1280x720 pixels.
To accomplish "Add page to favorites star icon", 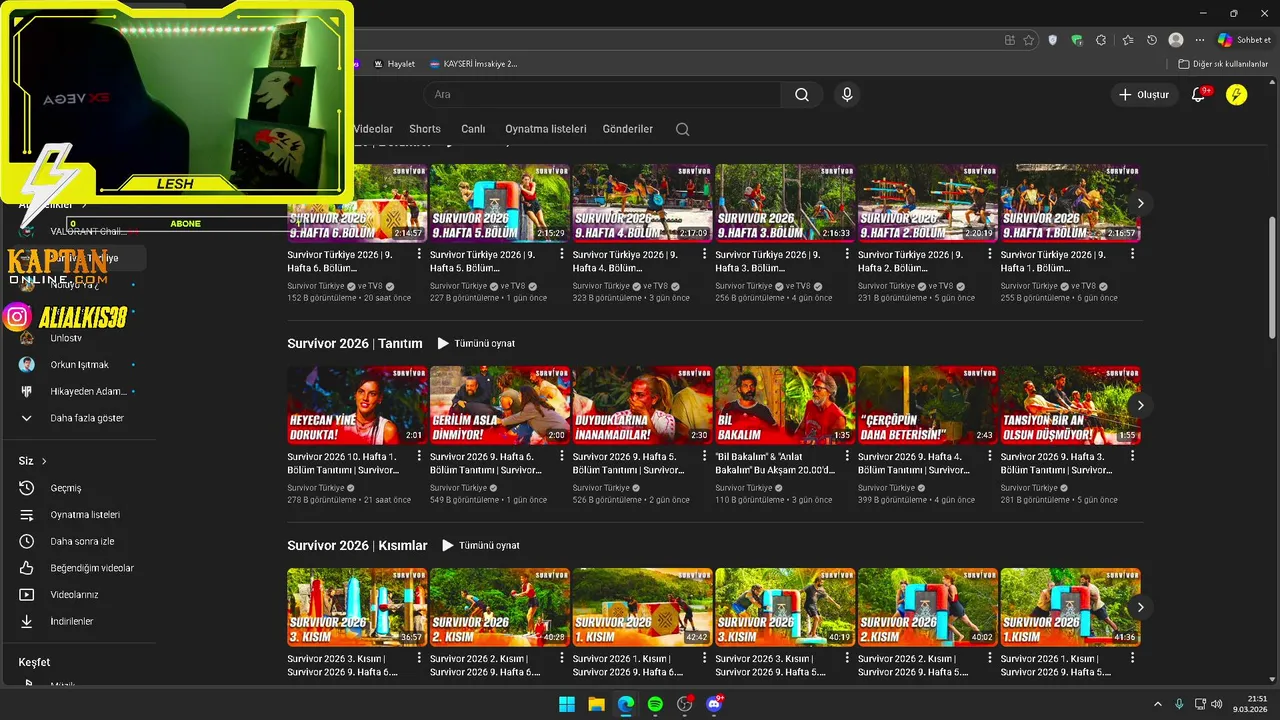I will pos(1029,40).
